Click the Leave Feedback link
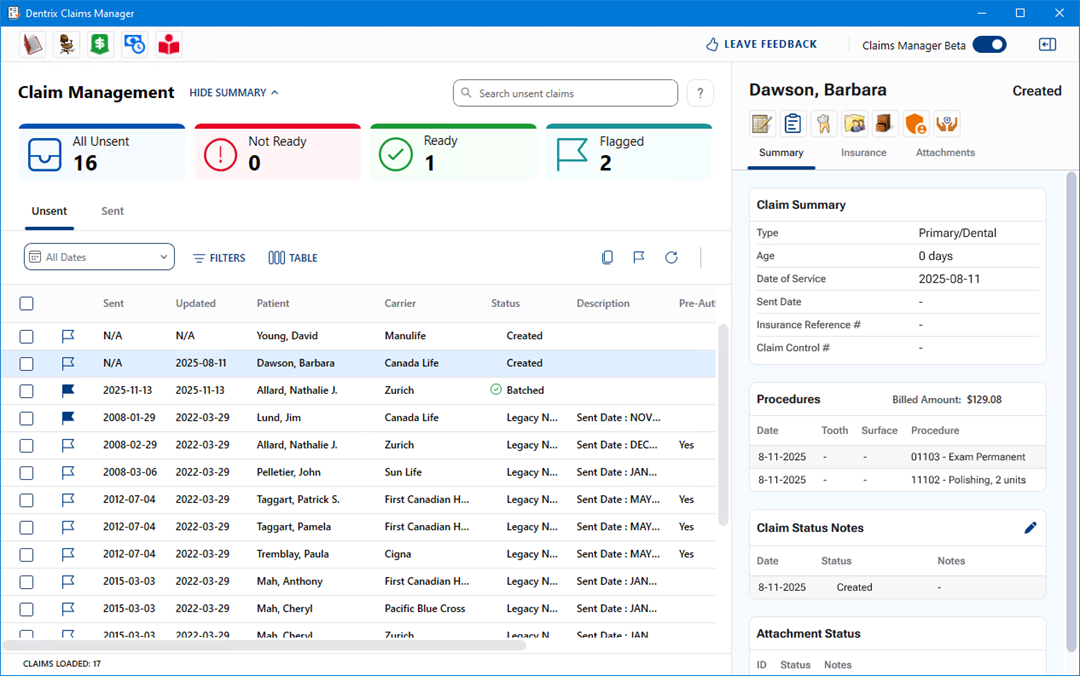The width and height of the screenshot is (1080, 676). click(761, 44)
